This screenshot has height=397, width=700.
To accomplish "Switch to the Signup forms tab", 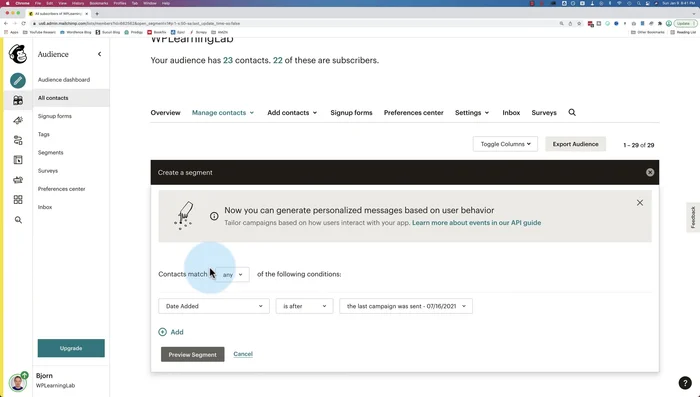I will click(x=351, y=113).
